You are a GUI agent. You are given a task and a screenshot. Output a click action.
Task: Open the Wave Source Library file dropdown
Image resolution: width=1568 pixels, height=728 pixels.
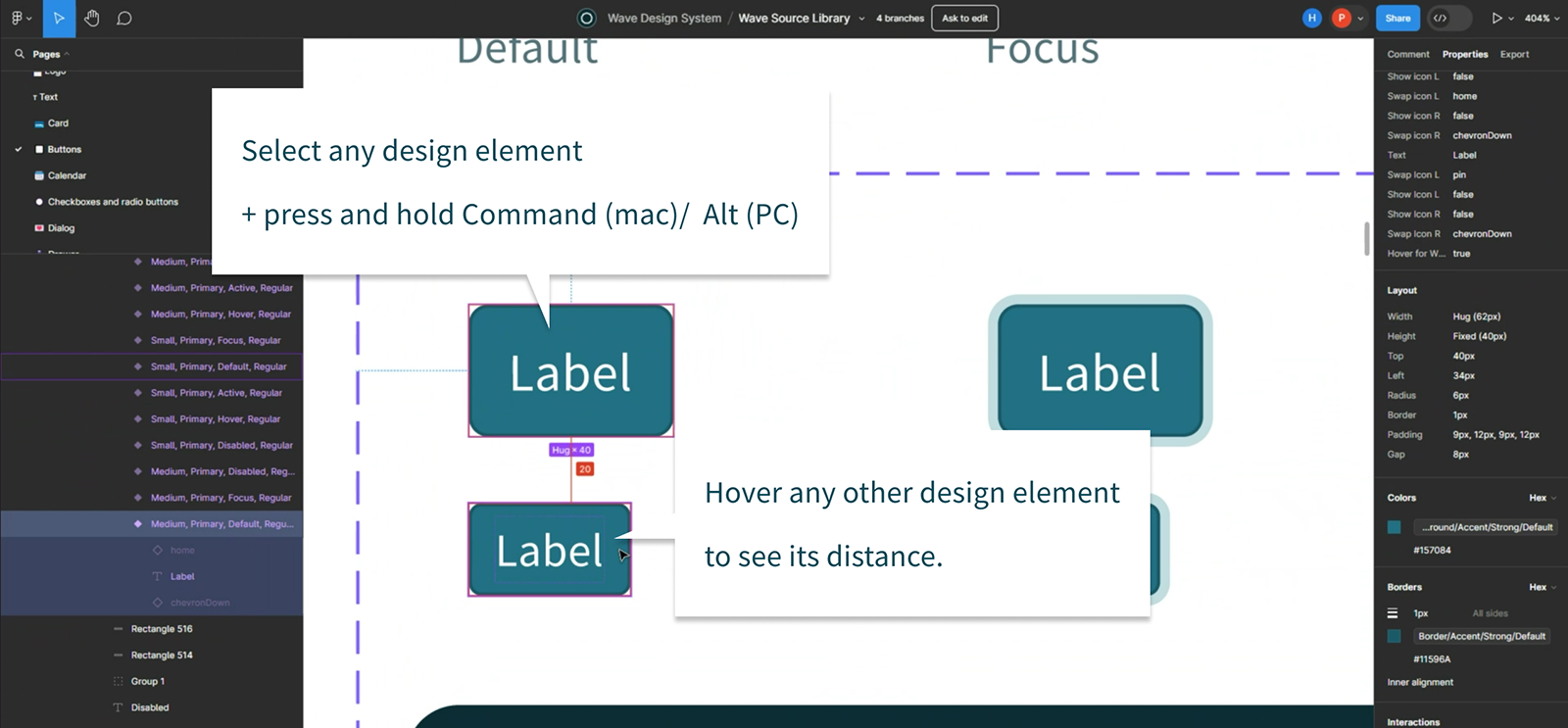click(862, 19)
